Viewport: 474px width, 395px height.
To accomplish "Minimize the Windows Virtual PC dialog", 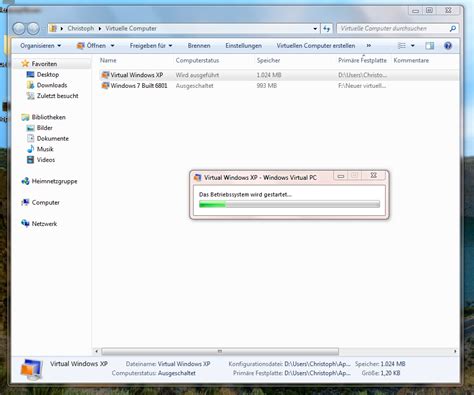I will (341, 176).
